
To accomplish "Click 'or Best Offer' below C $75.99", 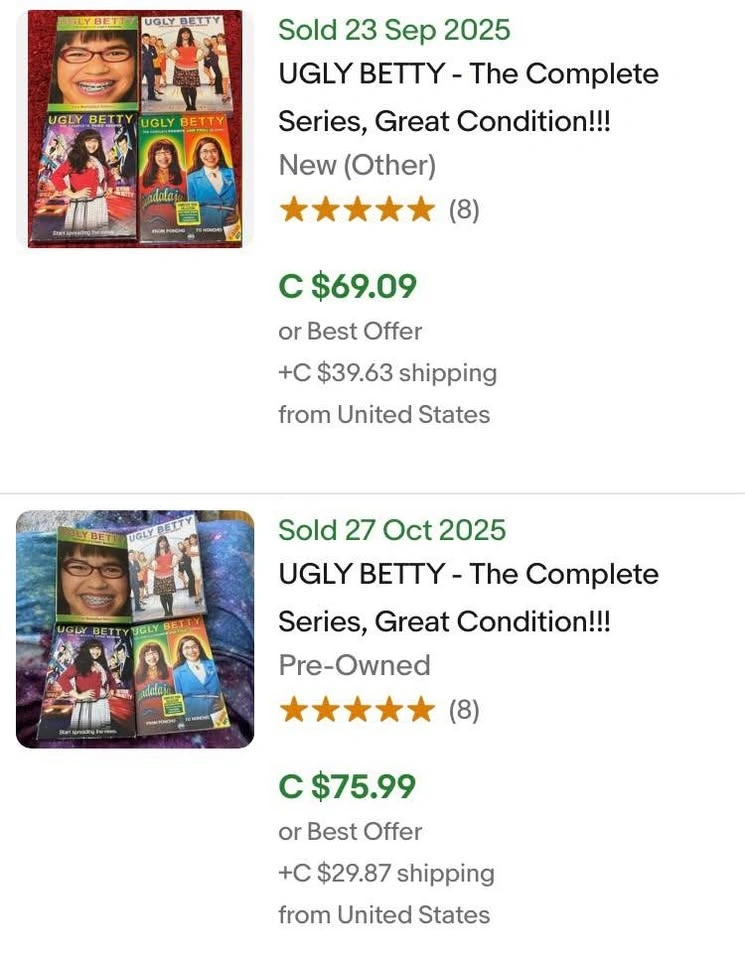I will point(350,831).
